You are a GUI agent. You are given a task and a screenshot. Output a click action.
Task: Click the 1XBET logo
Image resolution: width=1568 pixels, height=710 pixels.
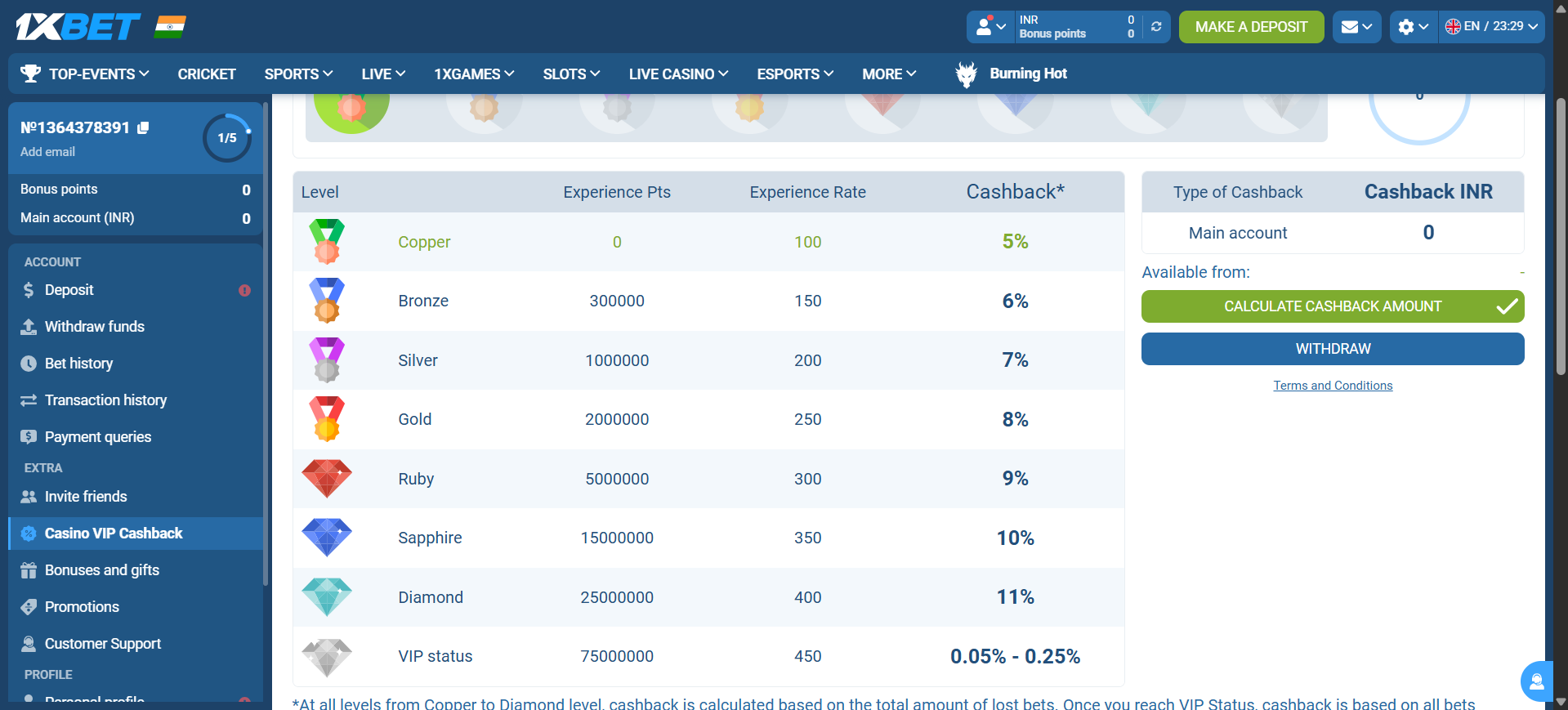tap(78, 27)
